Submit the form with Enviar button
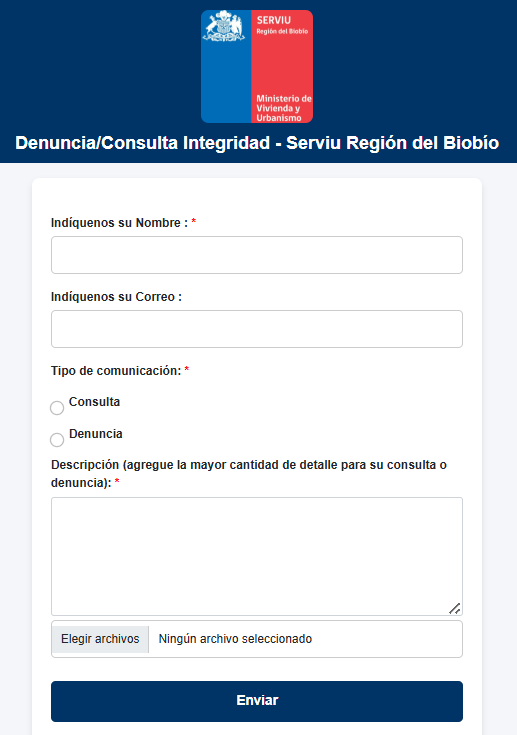 tap(257, 701)
